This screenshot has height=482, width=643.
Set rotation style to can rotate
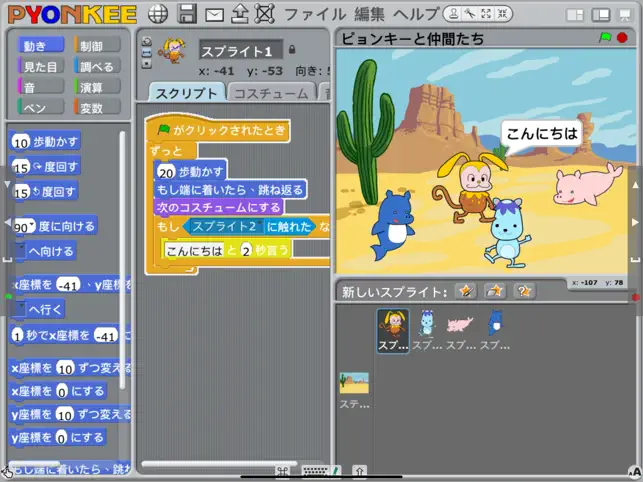[x=146, y=41]
